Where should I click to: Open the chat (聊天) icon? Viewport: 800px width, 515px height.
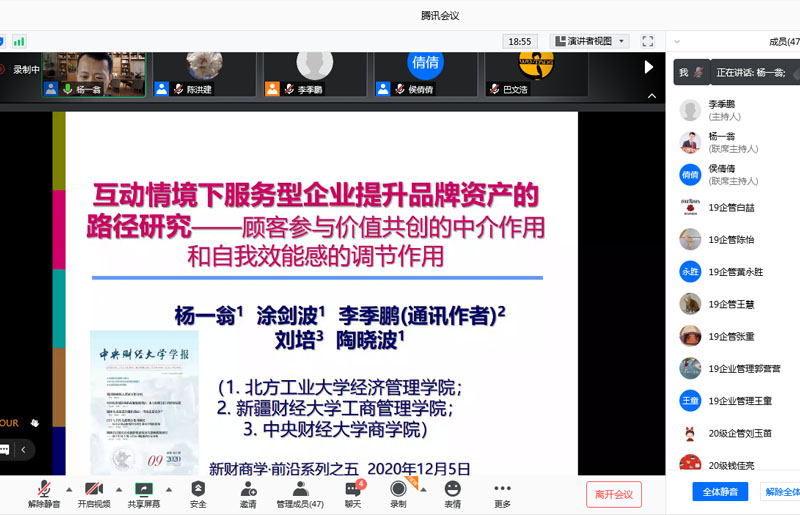click(x=352, y=490)
